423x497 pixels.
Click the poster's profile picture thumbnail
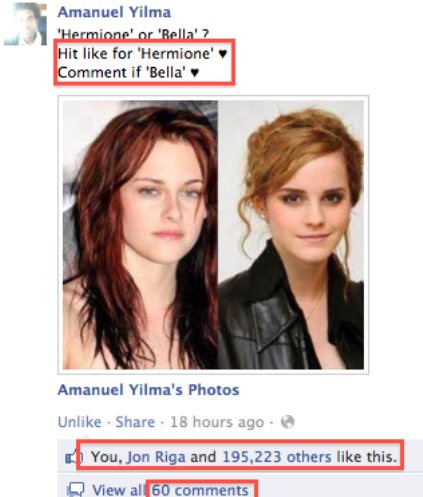pos(25,24)
